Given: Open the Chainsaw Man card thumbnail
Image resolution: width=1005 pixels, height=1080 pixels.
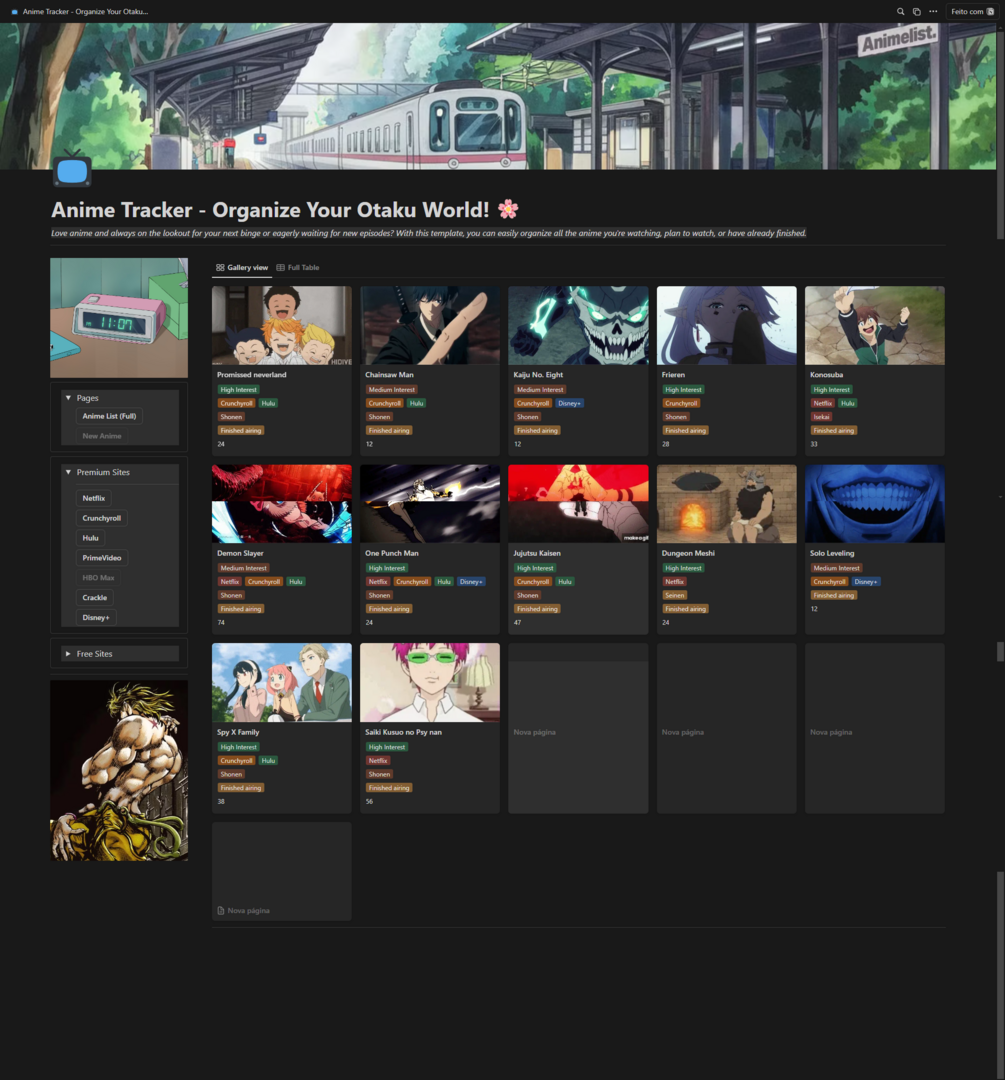Looking at the screenshot, I should (x=430, y=326).
